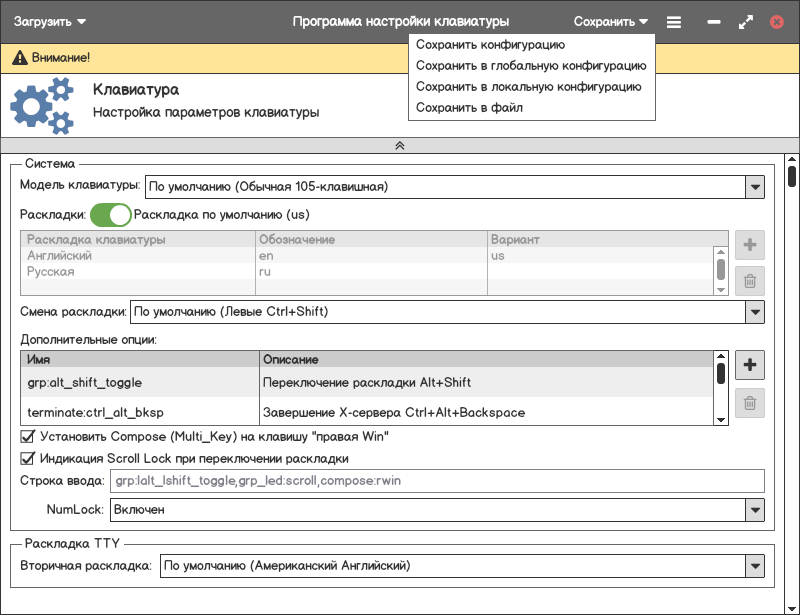The height and width of the screenshot is (615, 800).
Task: Click the fullscreen expand arrows icon
Action: [745, 21]
